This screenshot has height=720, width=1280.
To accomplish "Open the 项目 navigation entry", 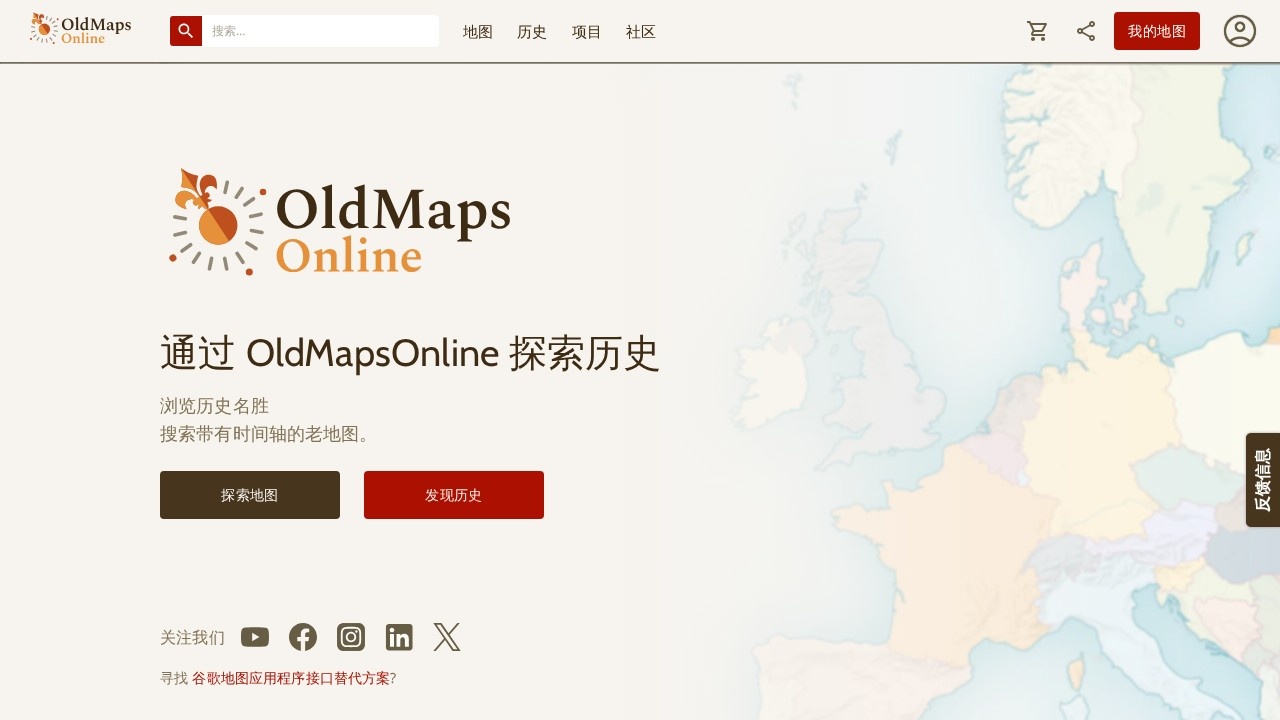I will (586, 32).
